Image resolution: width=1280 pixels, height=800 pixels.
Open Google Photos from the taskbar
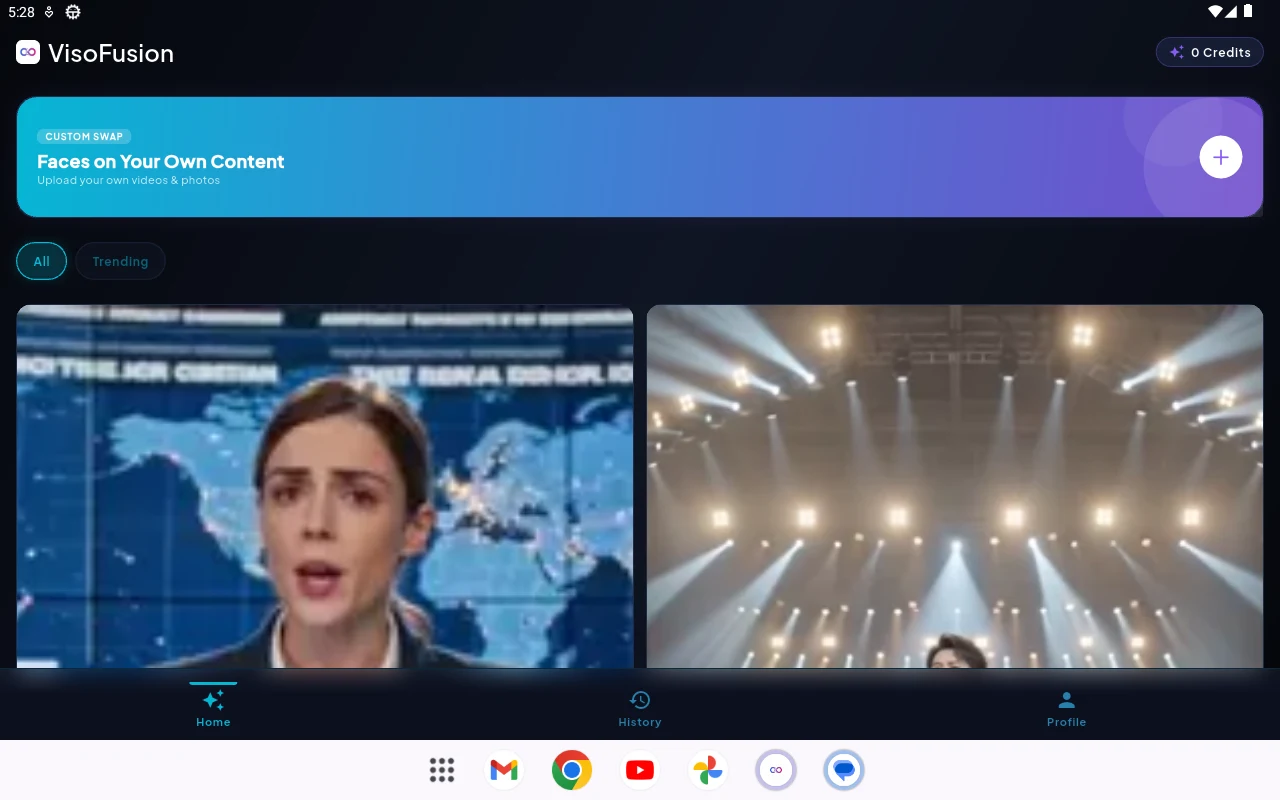tap(708, 770)
